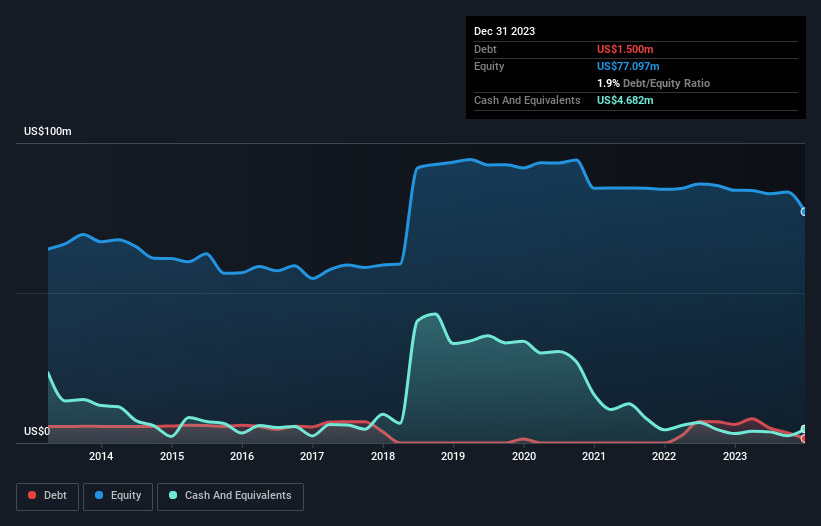Select the 2016 x-axis label
Image resolution: width=821 pixels, height=526 pixels.
(x=242, y=456)
